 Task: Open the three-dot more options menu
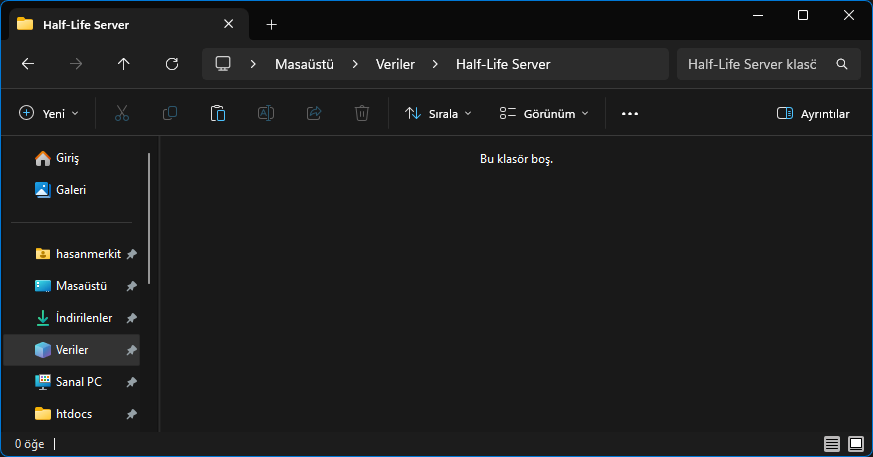click(630, 114)
